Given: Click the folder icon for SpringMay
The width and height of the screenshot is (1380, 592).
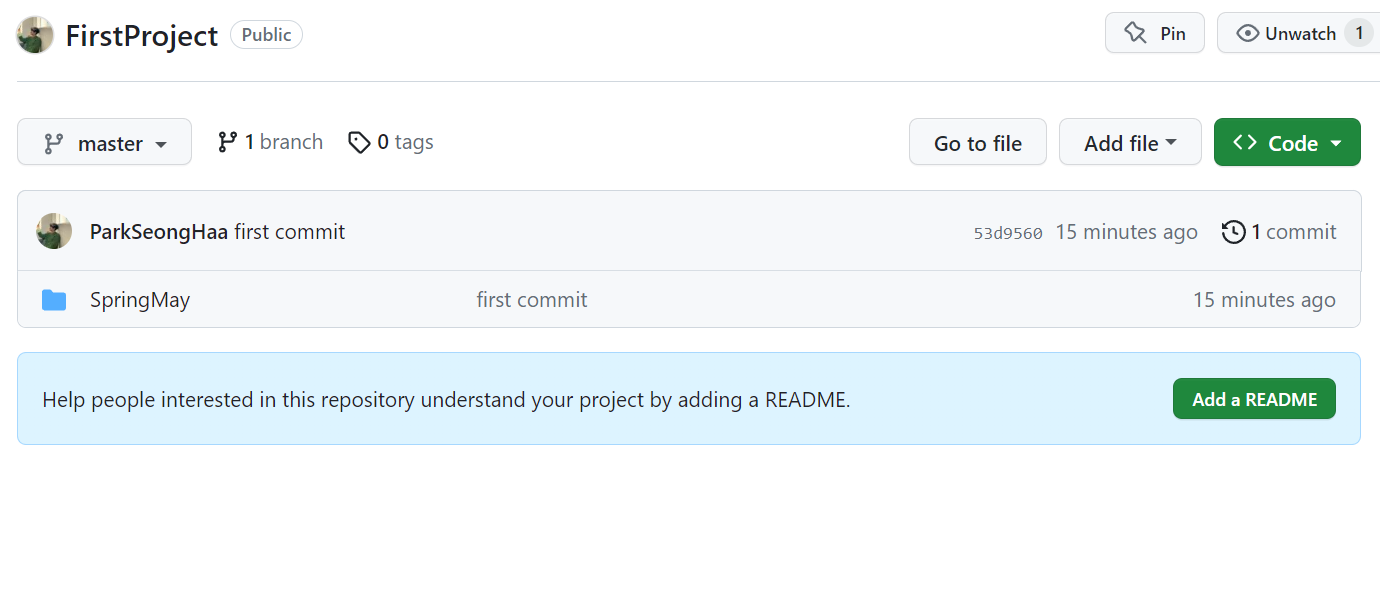Looking at the screenshot, I should pyautogui.click(x=54, y=300).
